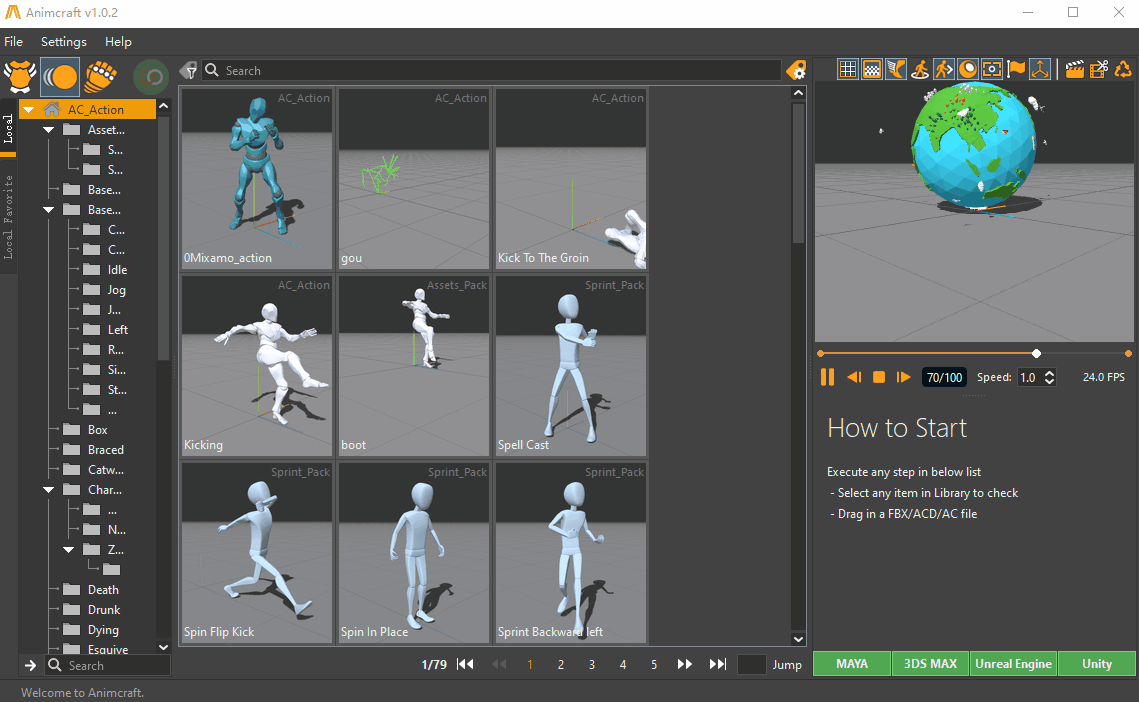
Task: Click the arrow icon beside tree search
Action: coord(30,665)
